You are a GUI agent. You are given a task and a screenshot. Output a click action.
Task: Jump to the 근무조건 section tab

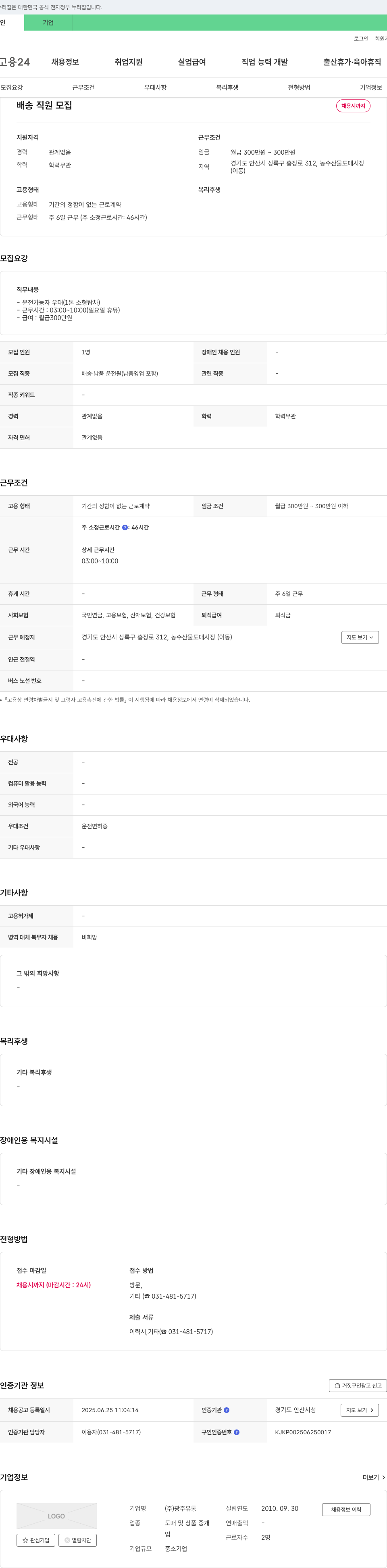83,88
